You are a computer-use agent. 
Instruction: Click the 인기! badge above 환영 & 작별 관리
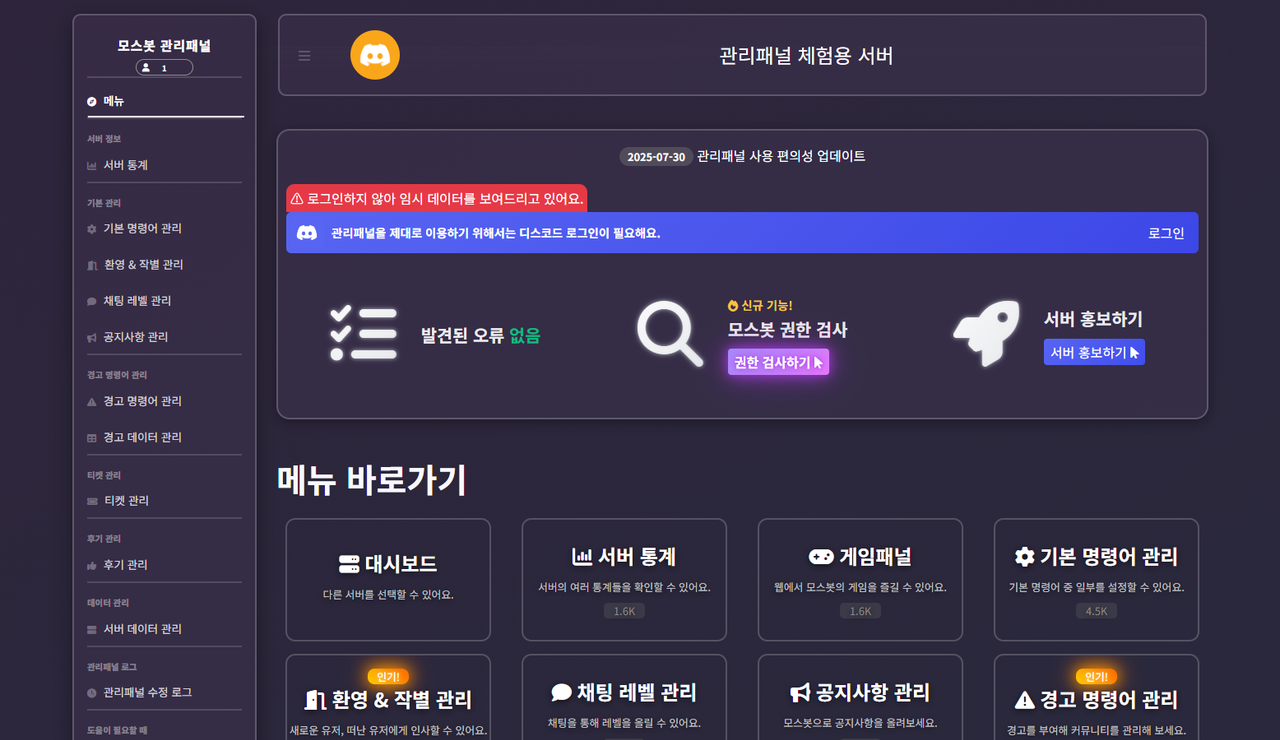click(388, 677)
